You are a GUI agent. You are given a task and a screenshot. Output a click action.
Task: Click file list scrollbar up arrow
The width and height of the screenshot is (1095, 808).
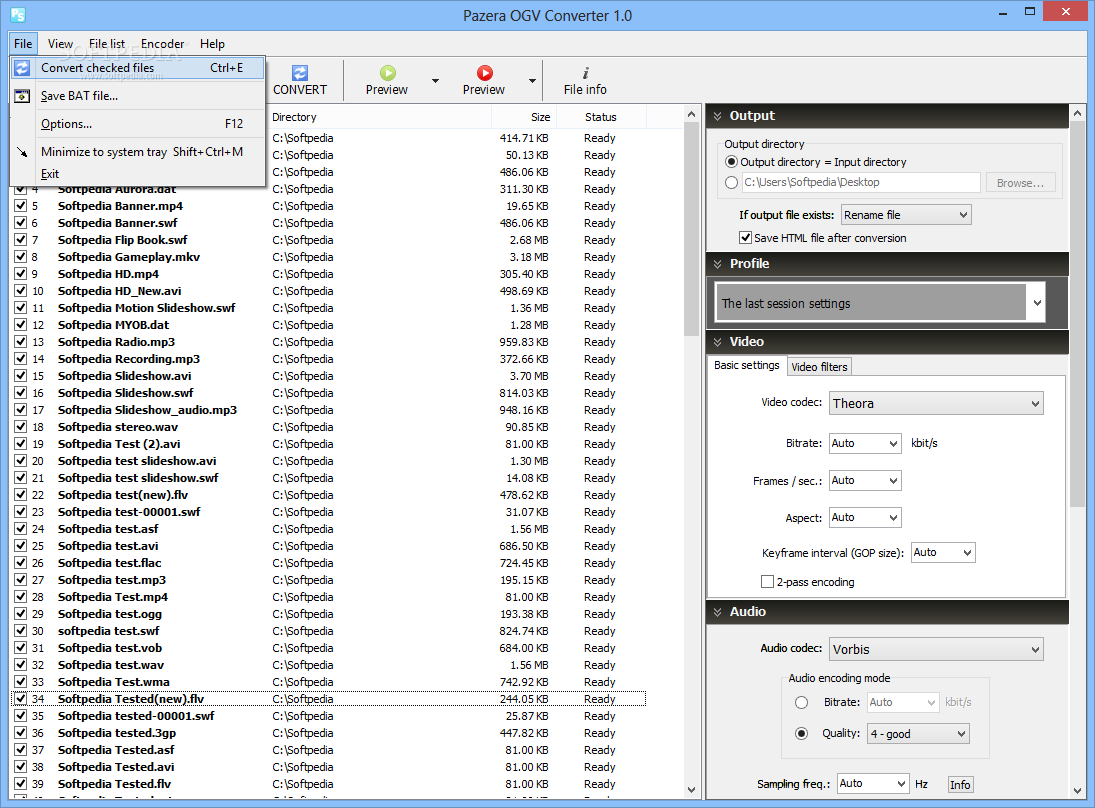tap(691, 114)
